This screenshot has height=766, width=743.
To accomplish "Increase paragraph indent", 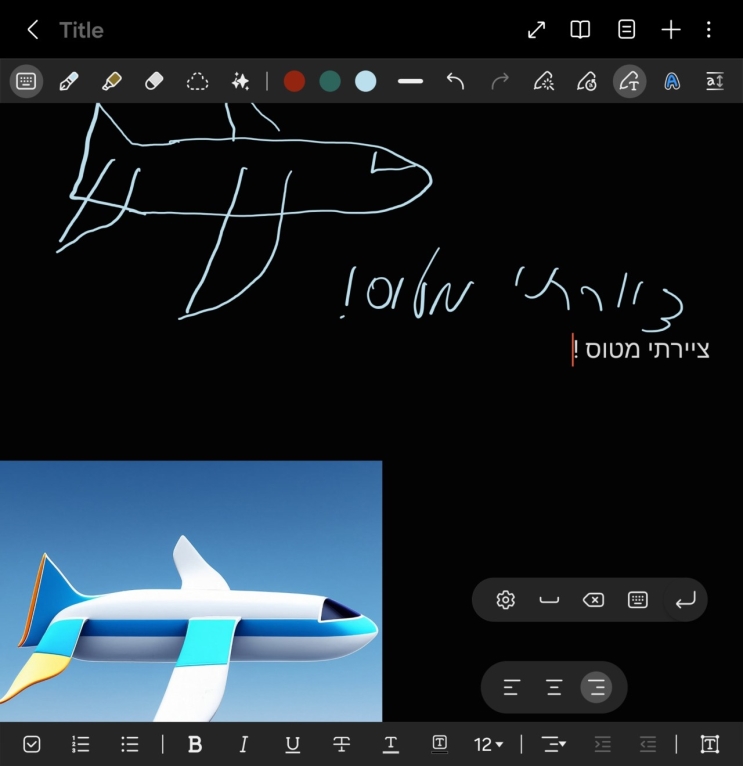I will [603, 744].
